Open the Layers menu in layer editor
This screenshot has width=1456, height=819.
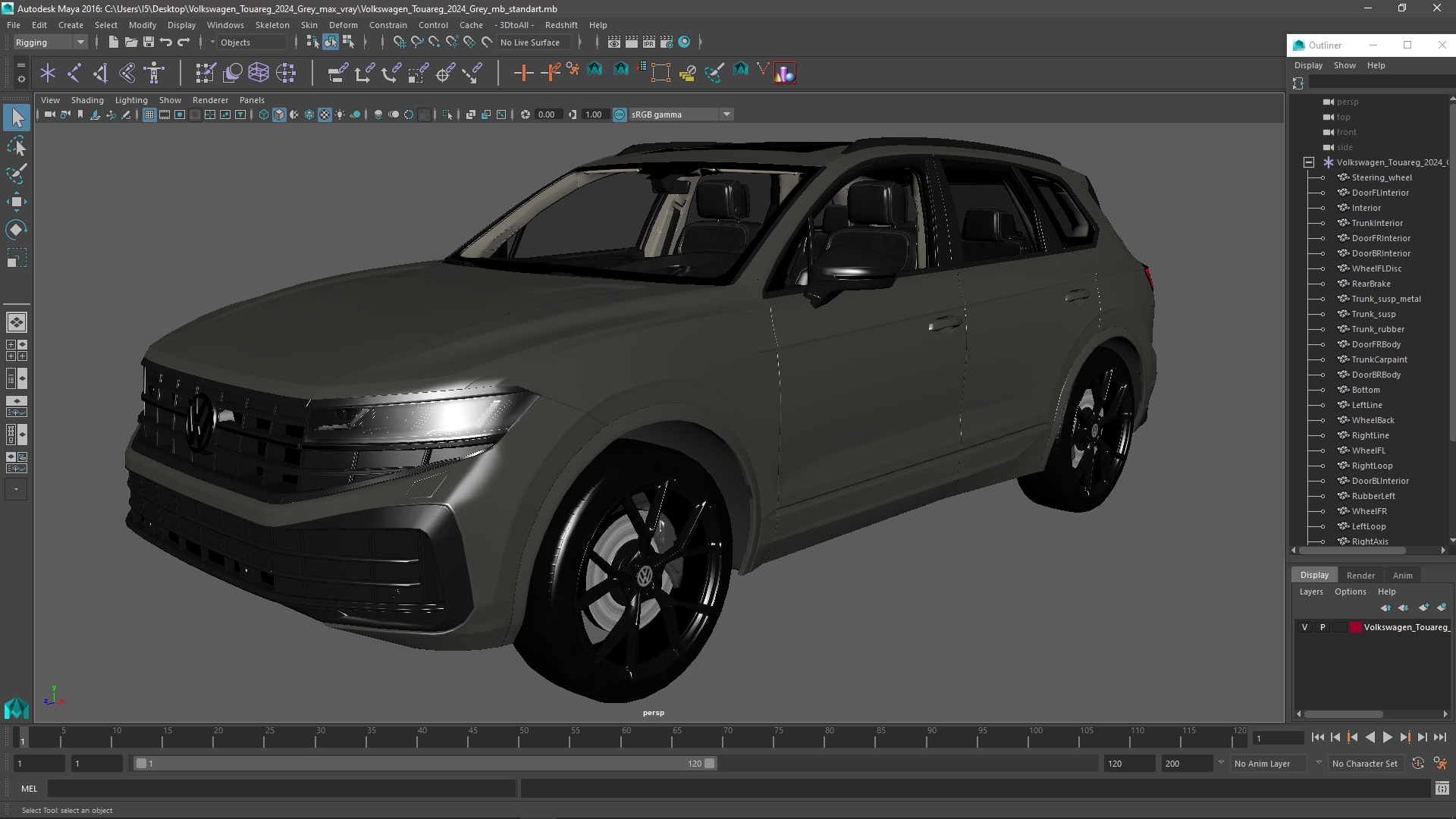[1310, 591]
